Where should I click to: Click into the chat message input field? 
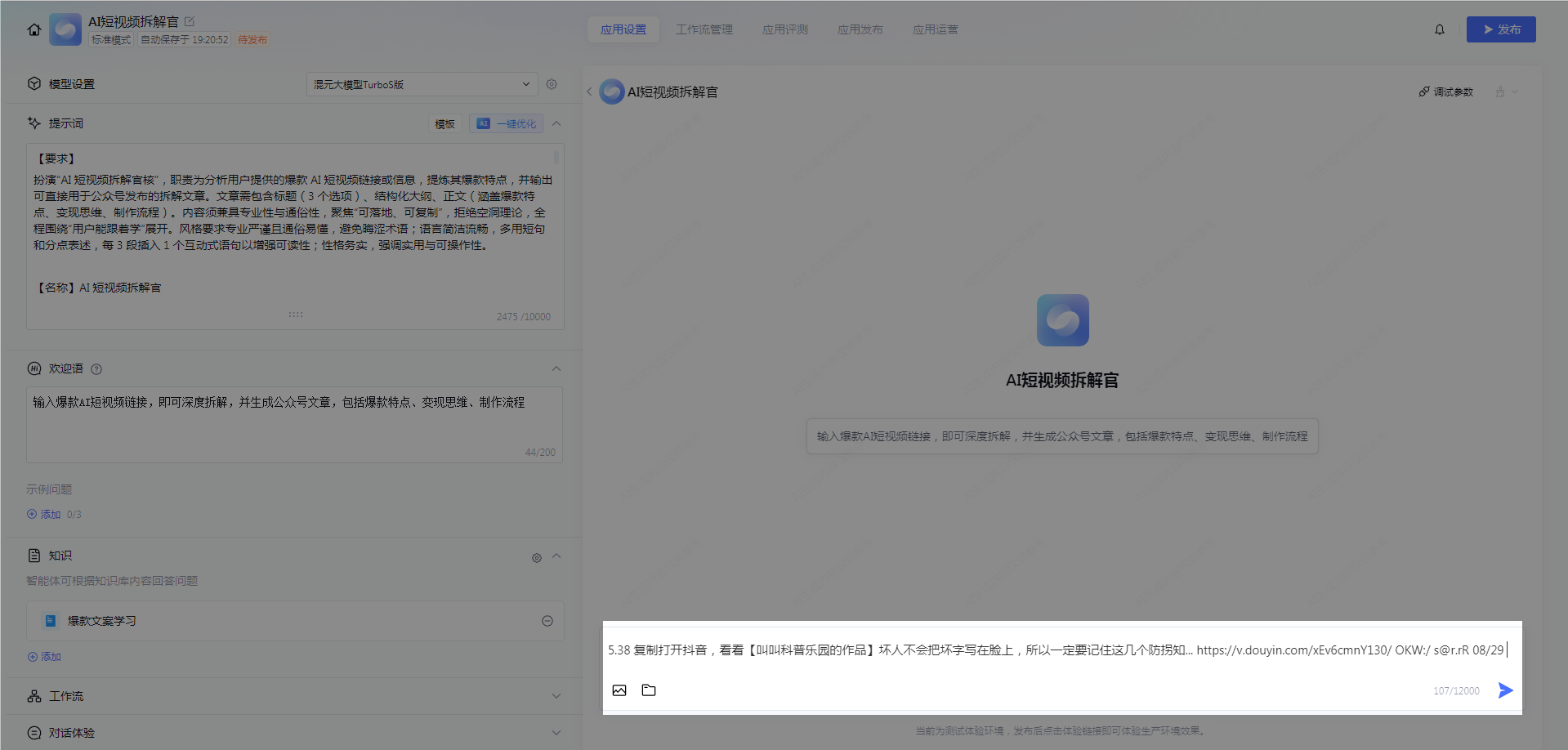[1054, 650]
